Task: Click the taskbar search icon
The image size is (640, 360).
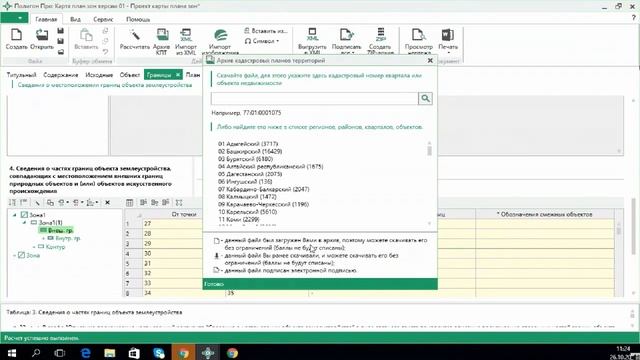Action: click(x=36, y=353)
